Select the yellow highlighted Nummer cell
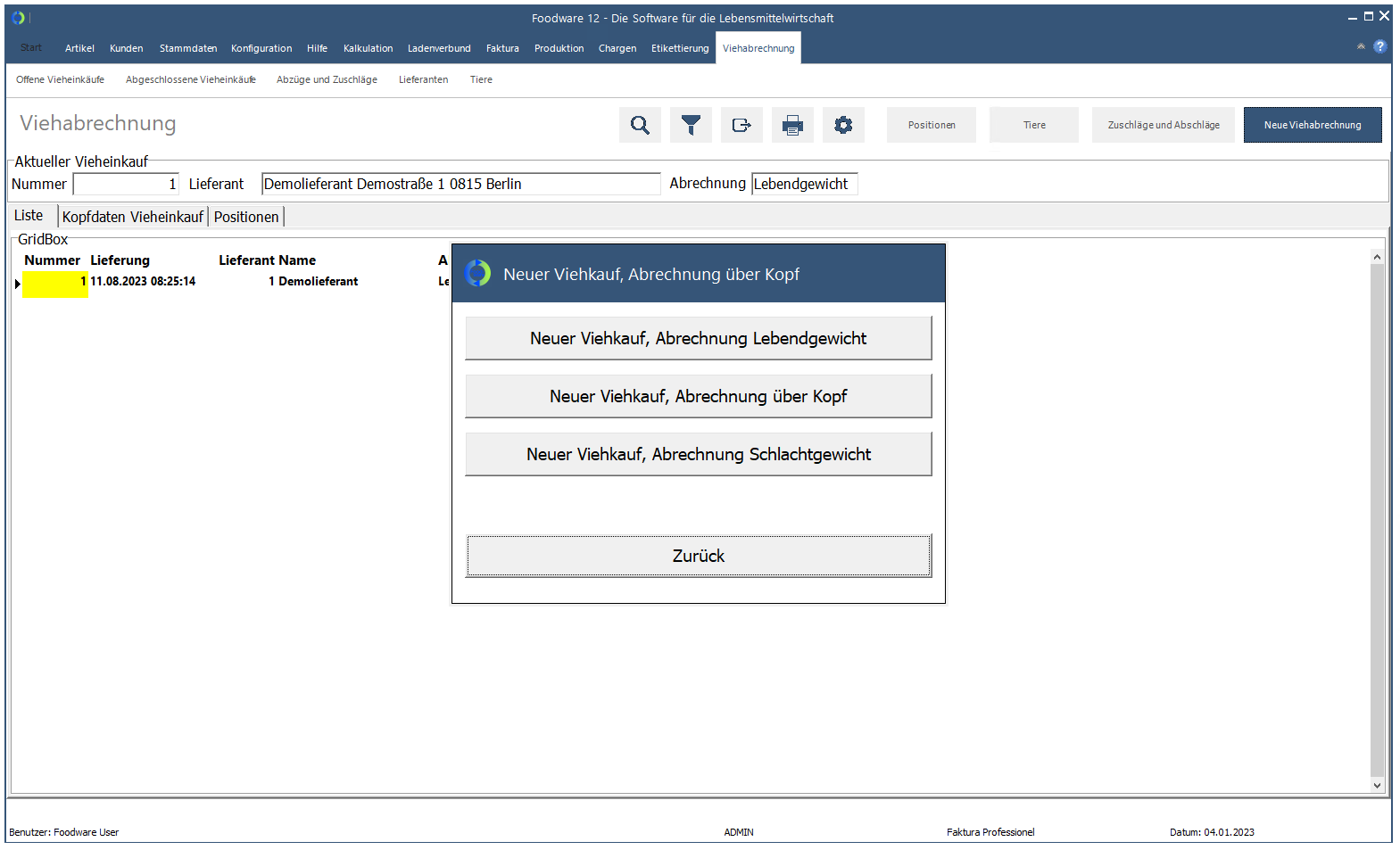Screen dimensions: 1400x850 click(55, 284)
